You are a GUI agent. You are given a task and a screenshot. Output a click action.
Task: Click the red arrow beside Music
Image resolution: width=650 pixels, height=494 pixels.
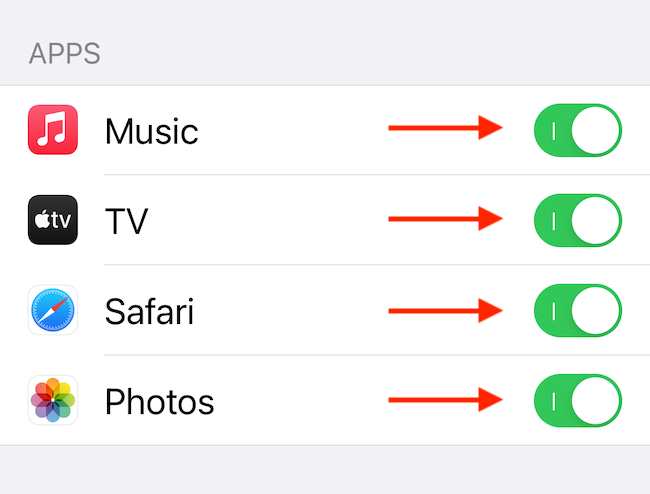click(x=445, y=128)
